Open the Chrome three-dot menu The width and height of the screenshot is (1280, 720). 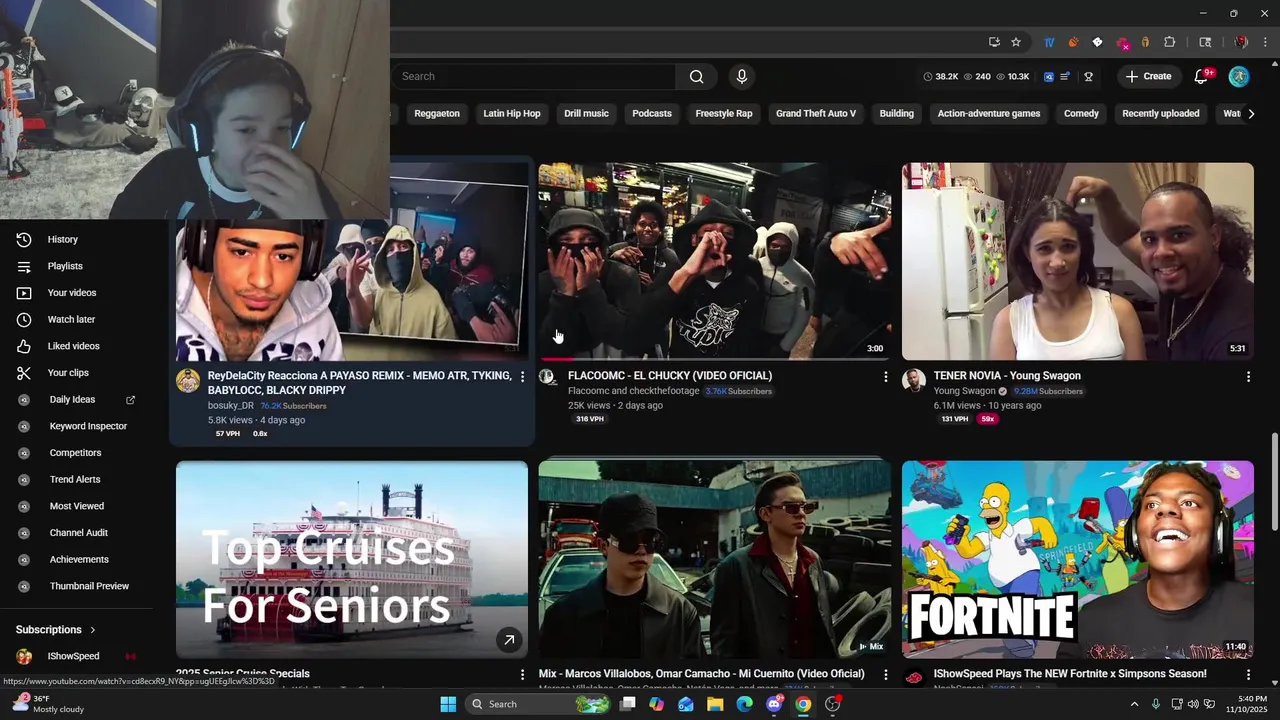(x=1266, y=42)
